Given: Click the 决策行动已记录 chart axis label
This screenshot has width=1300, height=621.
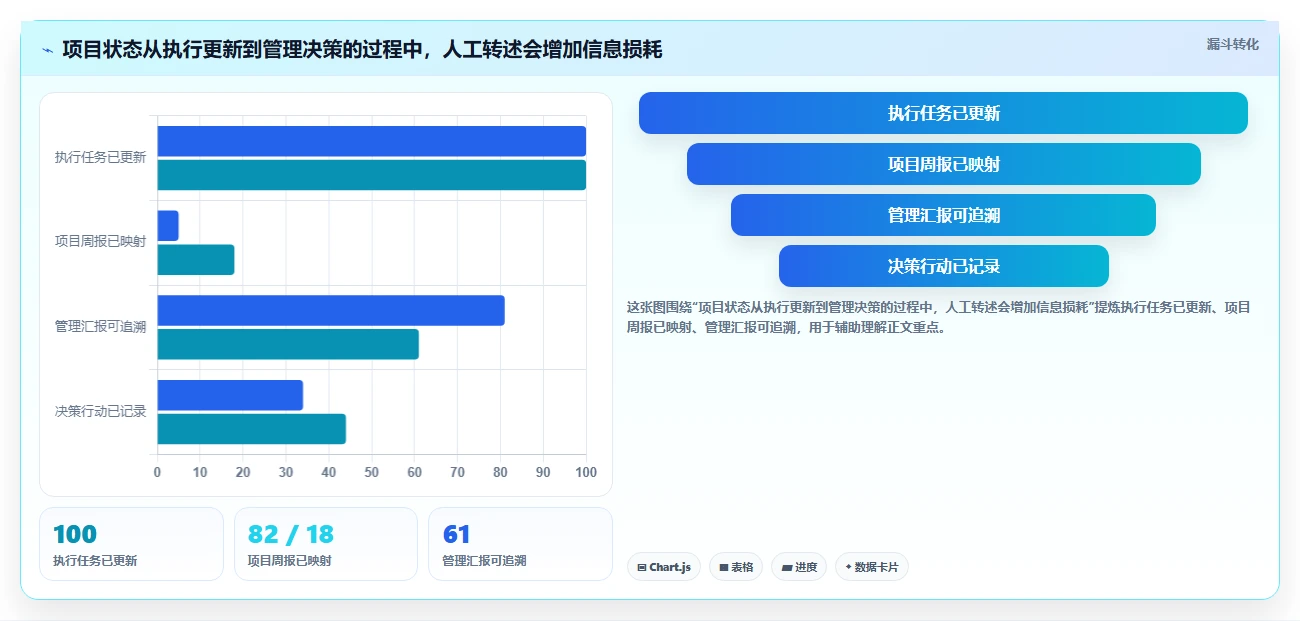Looking at the screenshot, I should coord(100,412).
